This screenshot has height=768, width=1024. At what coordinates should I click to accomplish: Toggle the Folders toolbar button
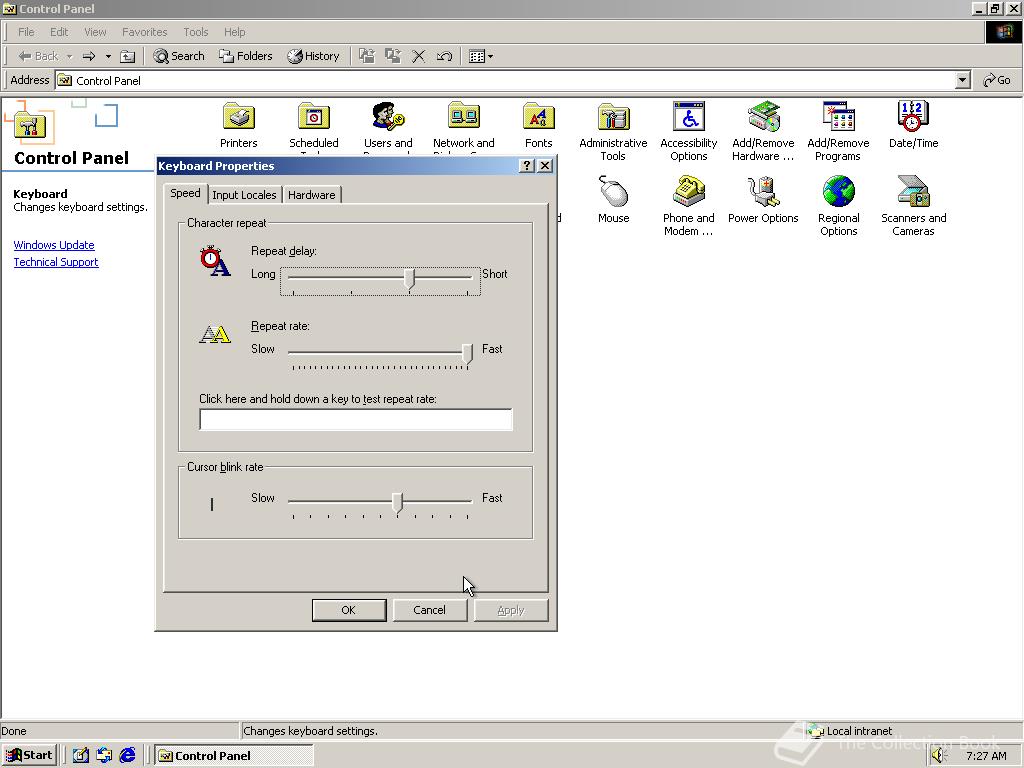pos(246,56)
